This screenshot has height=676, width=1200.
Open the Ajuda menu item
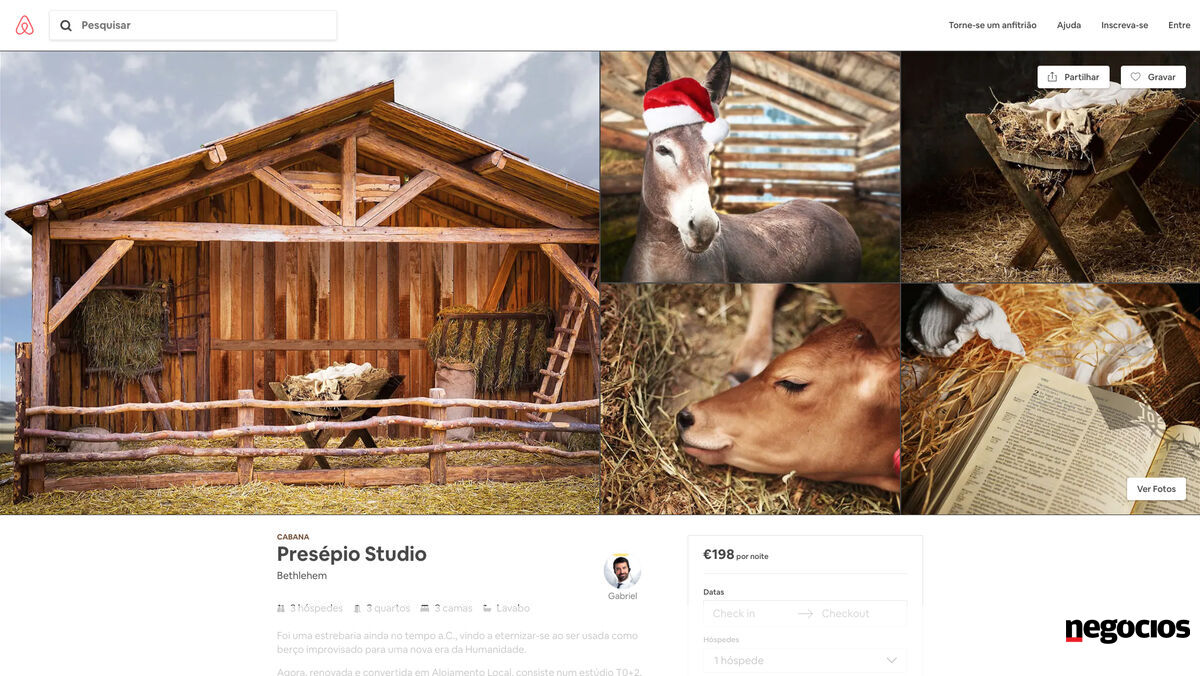point(1069,25)
